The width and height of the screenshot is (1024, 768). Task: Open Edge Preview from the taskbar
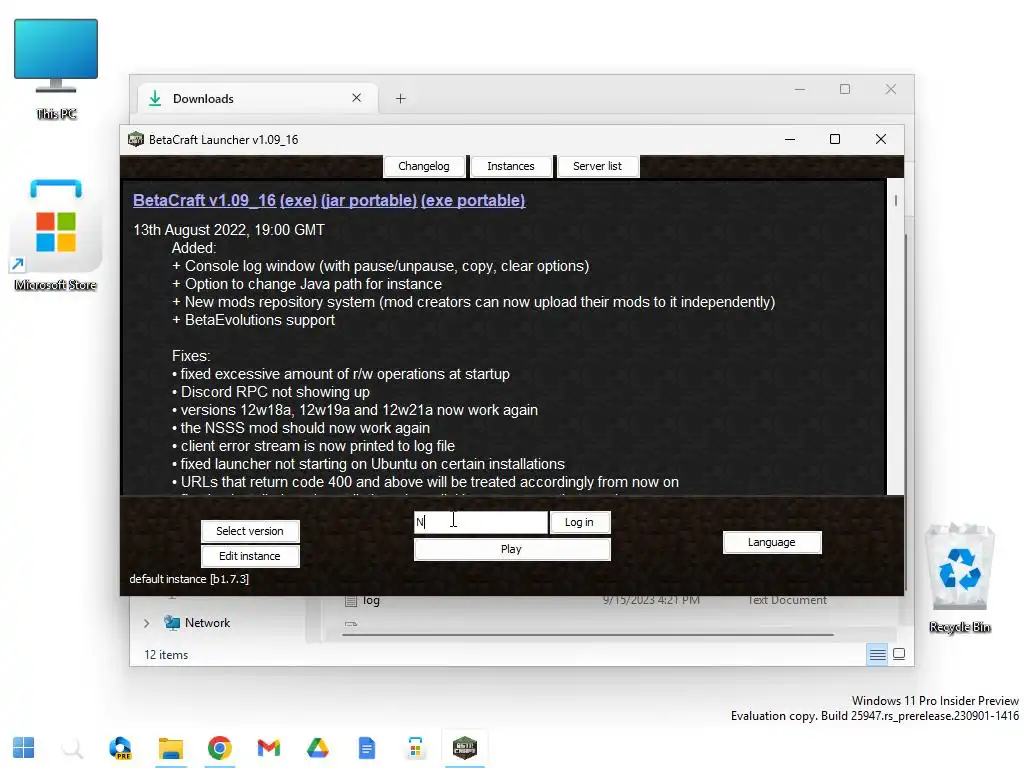(121, 748)
